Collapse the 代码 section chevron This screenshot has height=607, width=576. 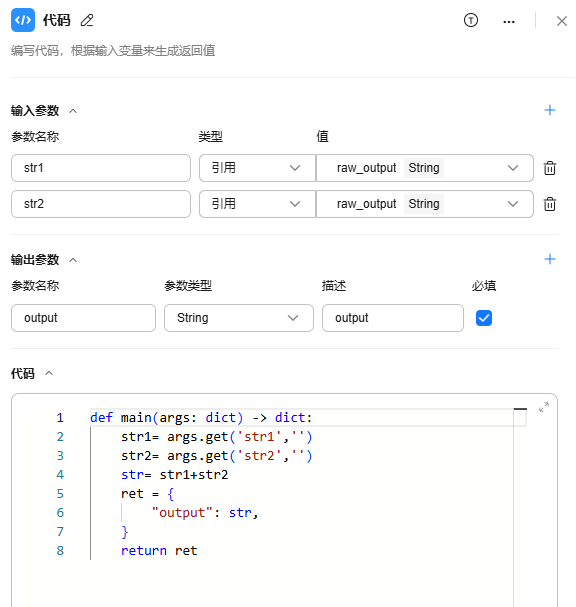(49, 374)
